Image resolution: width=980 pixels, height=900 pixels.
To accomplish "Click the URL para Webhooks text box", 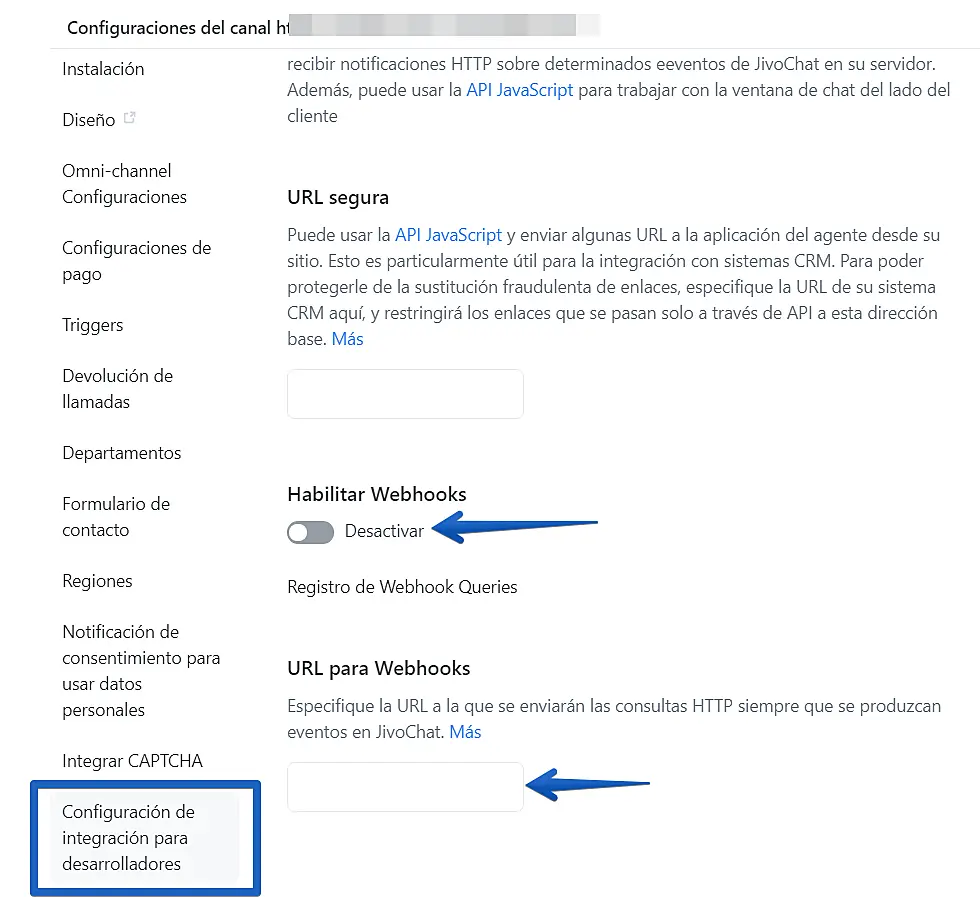I will [x=405, y=787].
